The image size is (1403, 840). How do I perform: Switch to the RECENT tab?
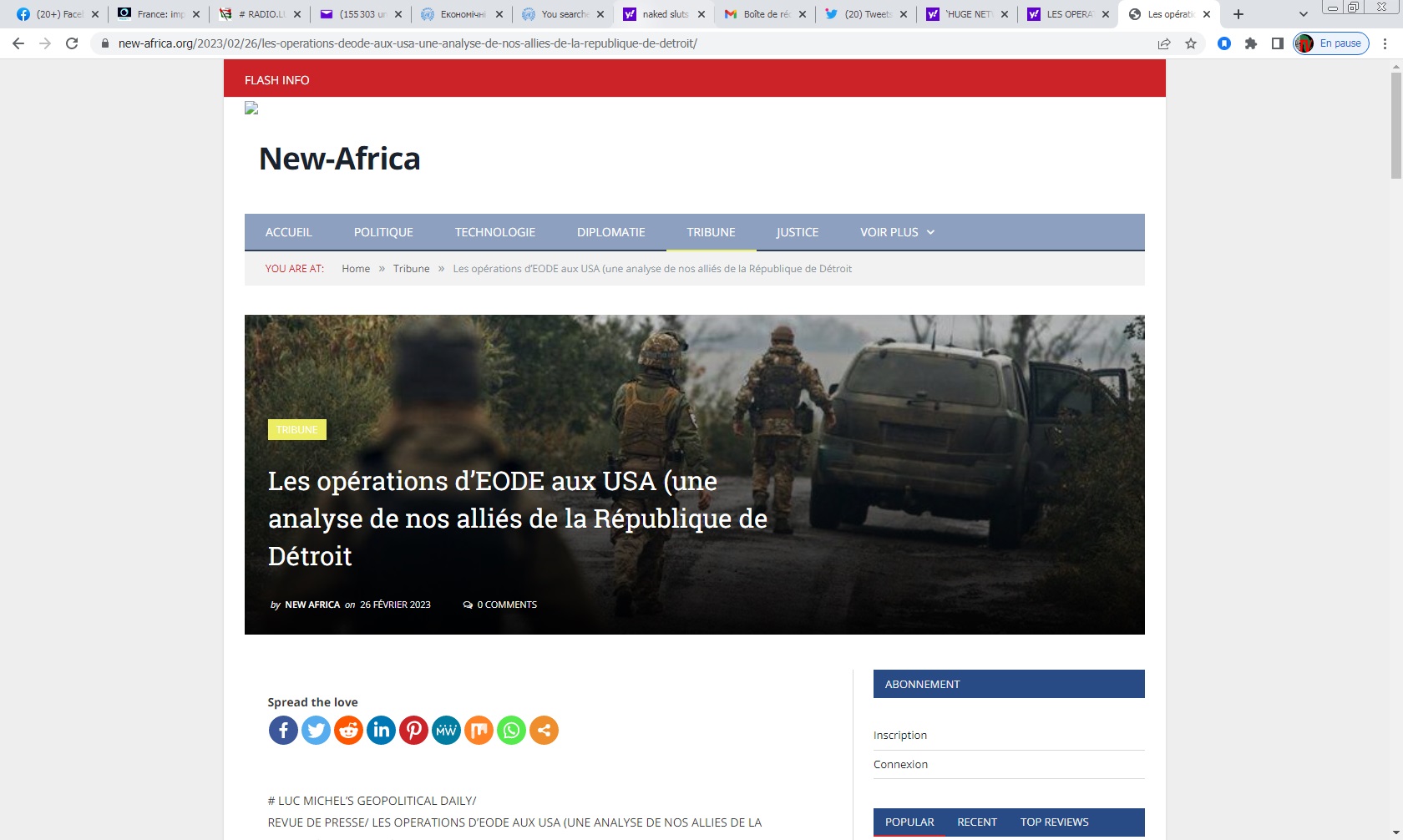point(976,822)
